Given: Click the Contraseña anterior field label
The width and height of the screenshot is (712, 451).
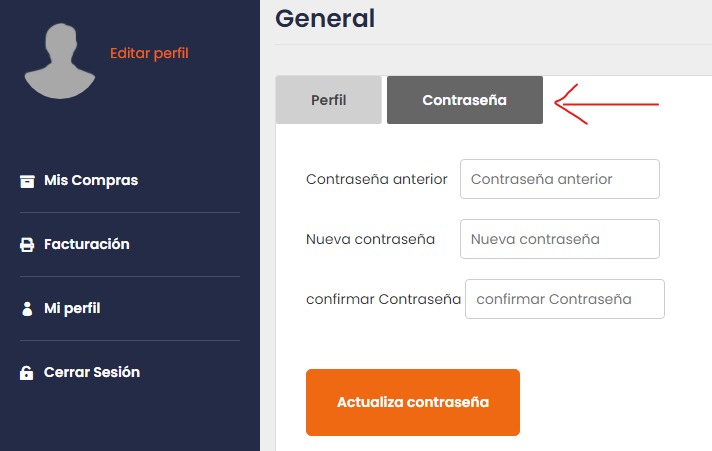Looking at the screenshot, I should click(376, 179).
